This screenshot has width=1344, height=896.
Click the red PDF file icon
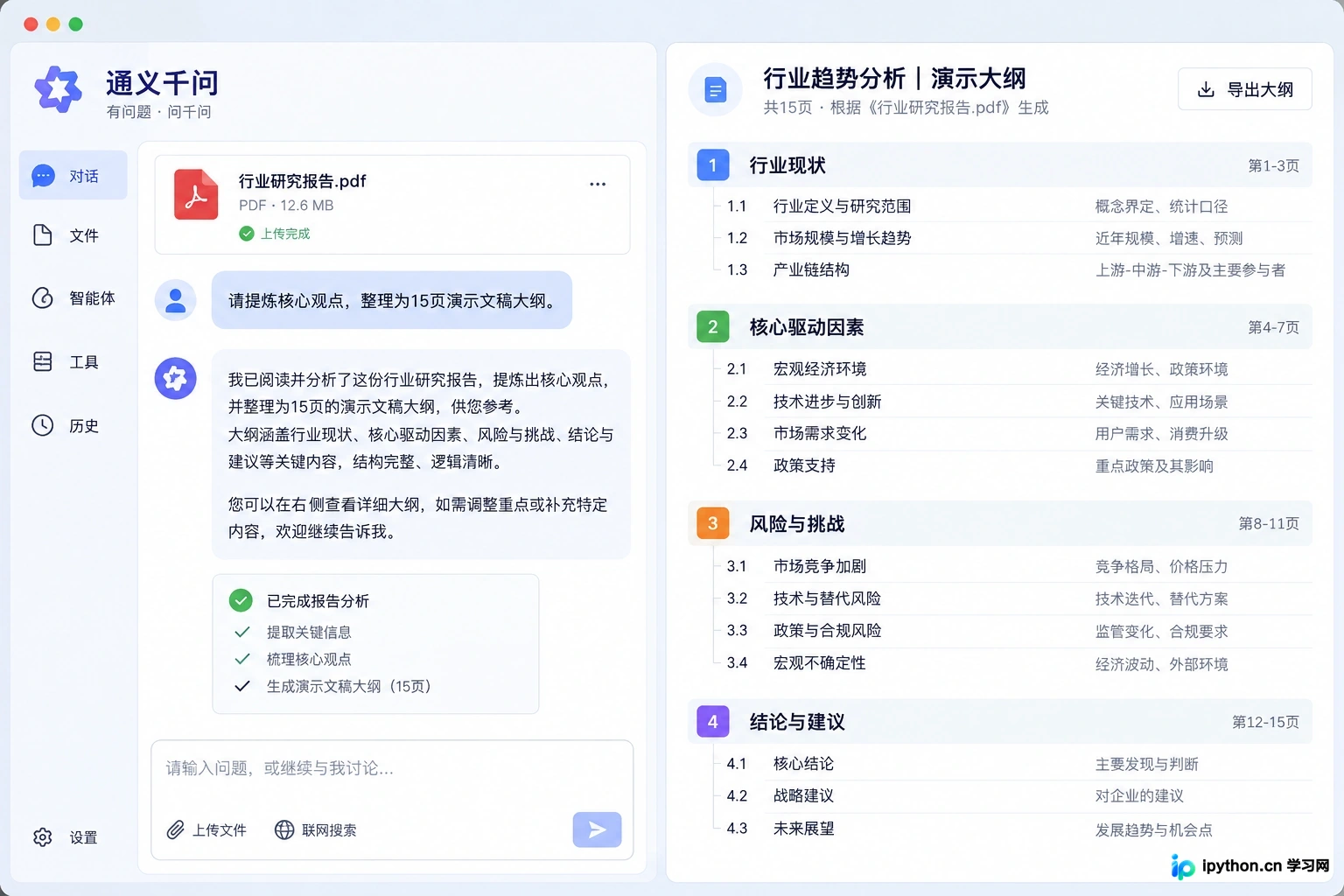(196, 194)
